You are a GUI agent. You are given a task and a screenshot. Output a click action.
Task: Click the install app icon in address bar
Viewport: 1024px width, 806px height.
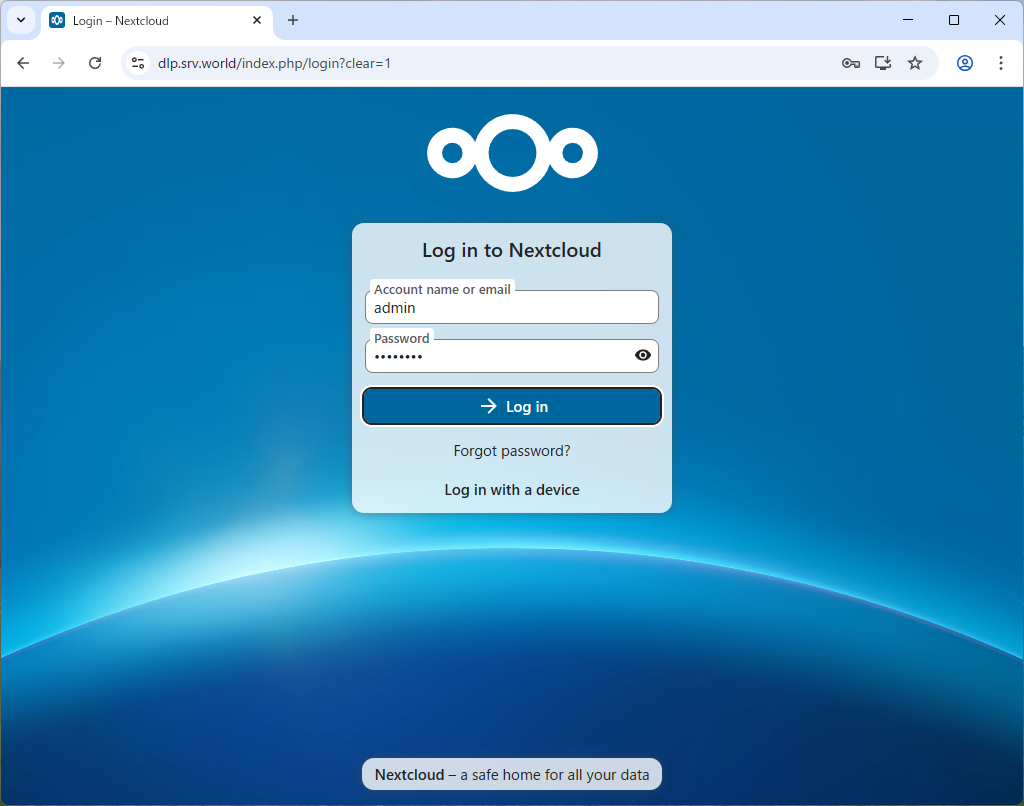[x=883, y=63]
